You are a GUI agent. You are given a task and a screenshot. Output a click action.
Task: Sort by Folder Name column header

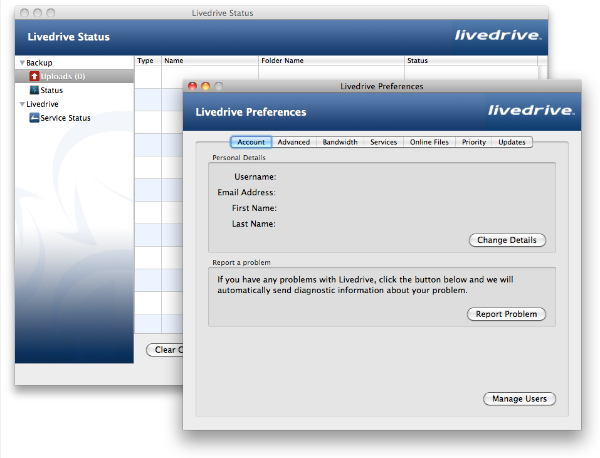click(x=331, y=60)
